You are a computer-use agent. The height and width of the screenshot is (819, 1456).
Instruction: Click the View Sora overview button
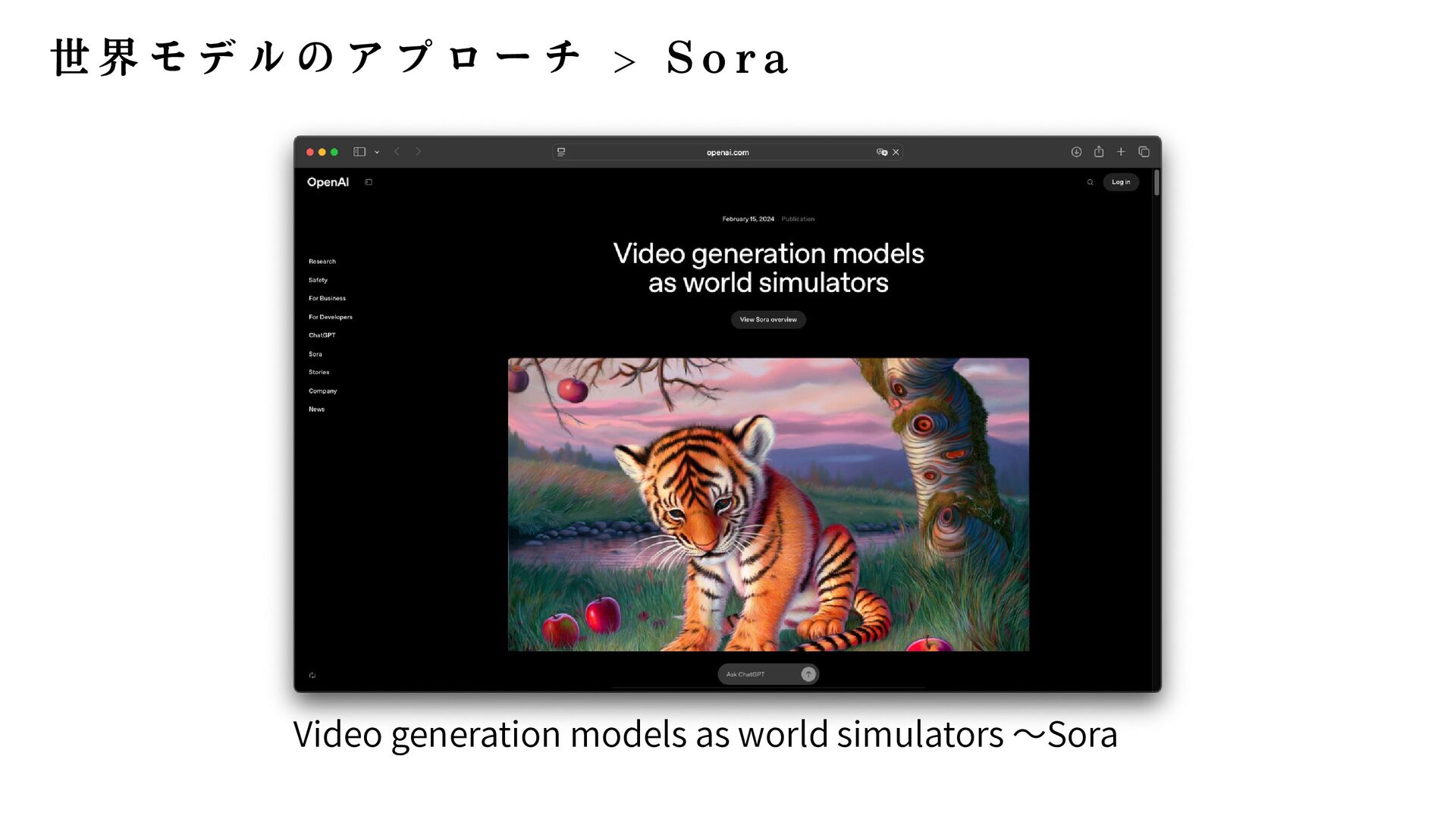[x=767, y=319]
